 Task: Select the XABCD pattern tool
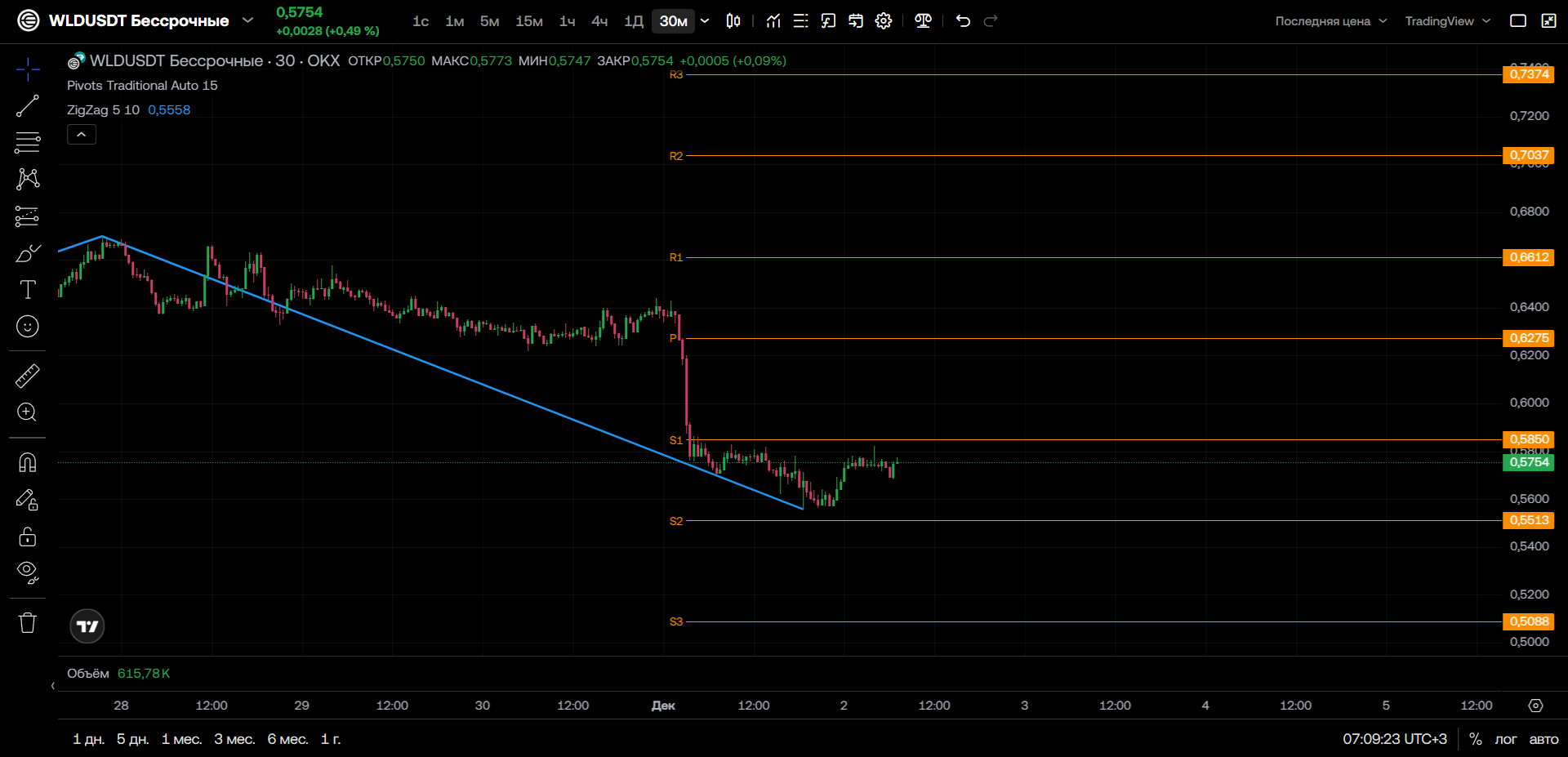click(28, 179)
